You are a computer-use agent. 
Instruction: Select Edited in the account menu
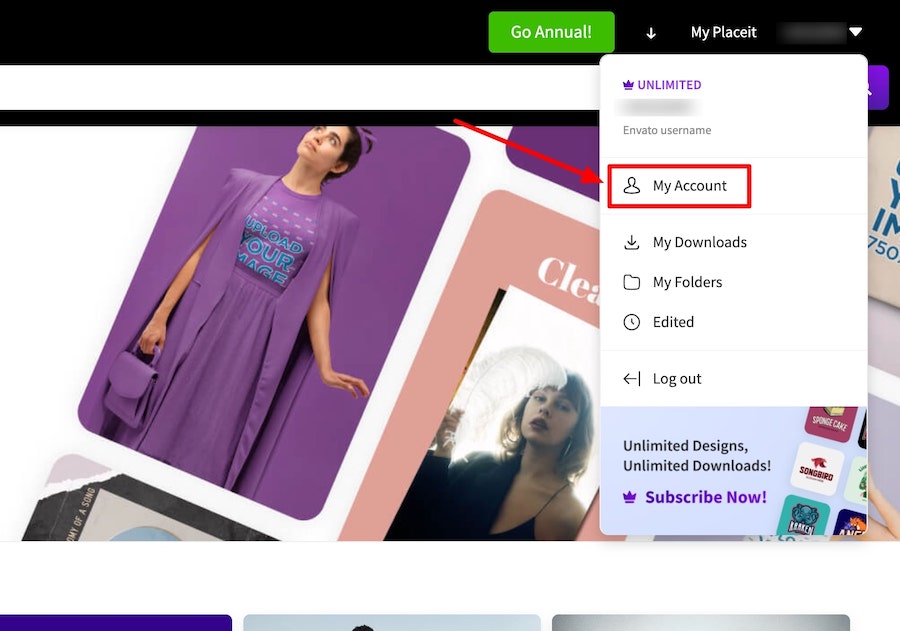(x=673, y=322)
